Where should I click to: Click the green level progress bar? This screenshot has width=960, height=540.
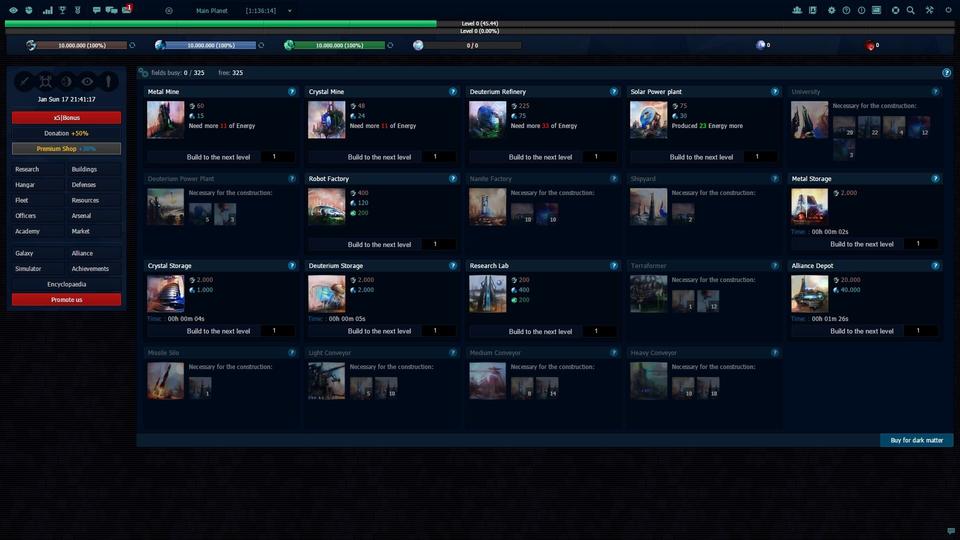pyautogui.click(x=220, y=23)
